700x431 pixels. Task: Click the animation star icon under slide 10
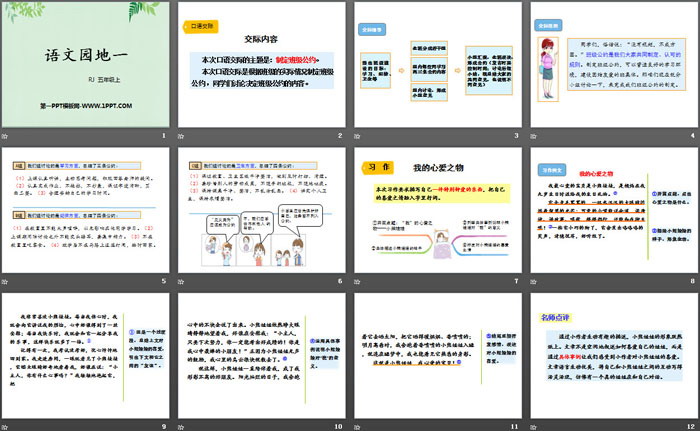pyautogui.click(x=181, y=427)
